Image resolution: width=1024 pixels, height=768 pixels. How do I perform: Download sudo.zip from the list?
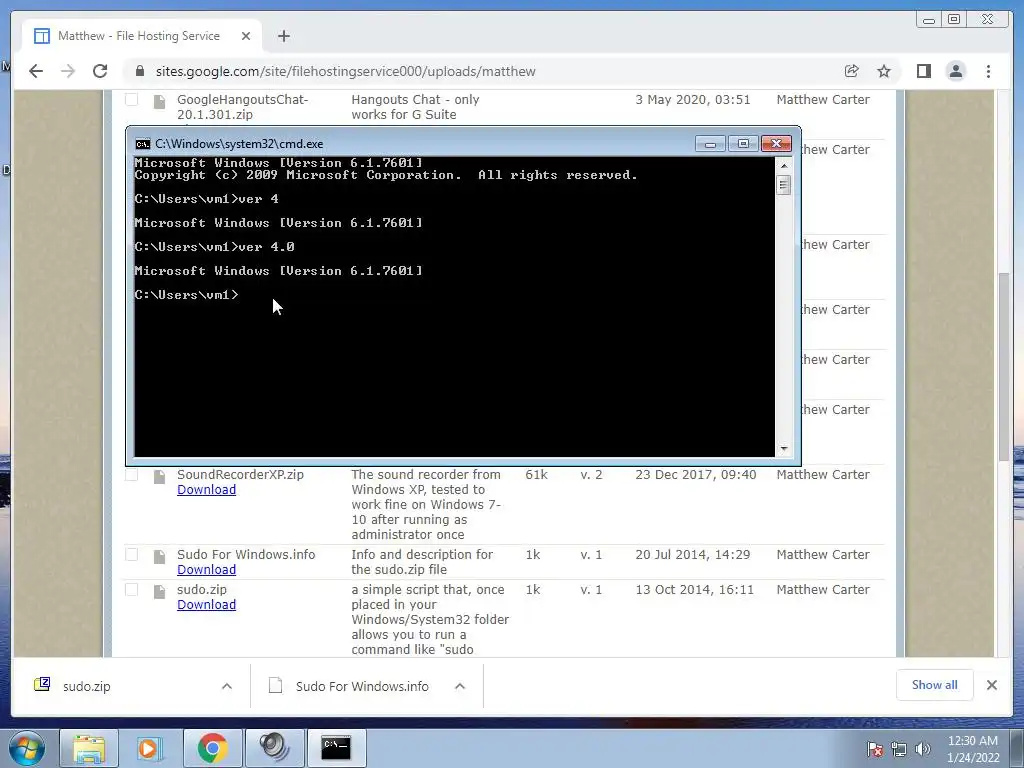206,605
